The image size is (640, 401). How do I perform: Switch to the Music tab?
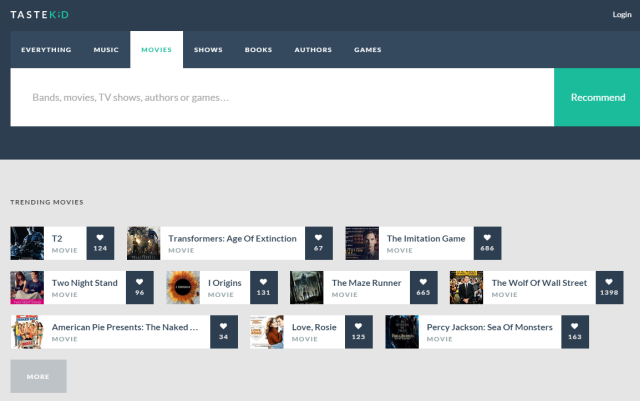click(106, 49)
